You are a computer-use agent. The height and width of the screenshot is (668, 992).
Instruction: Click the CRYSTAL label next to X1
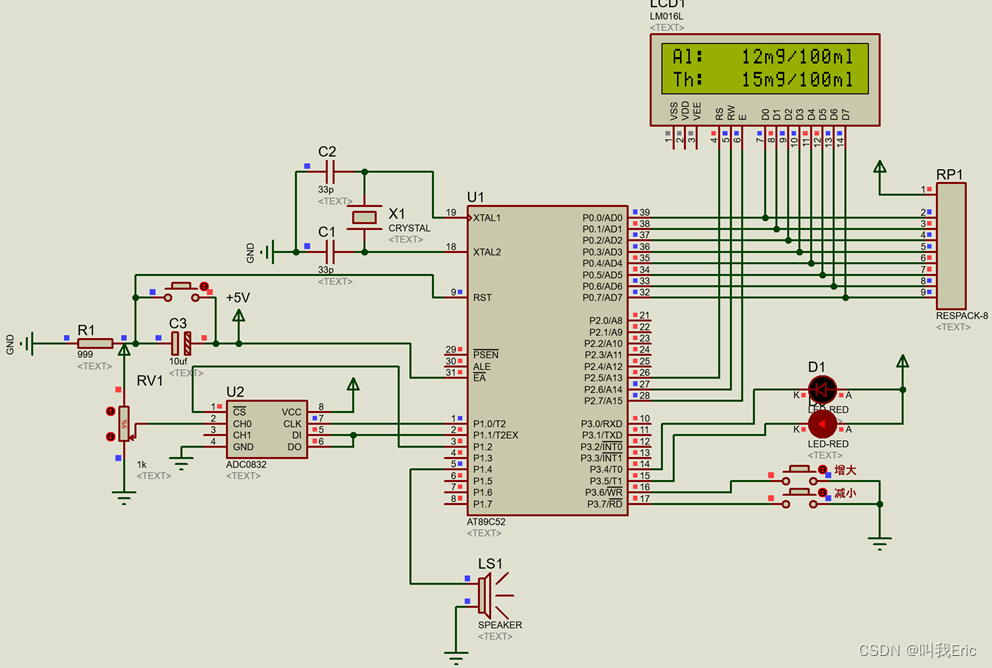(409, 228)
